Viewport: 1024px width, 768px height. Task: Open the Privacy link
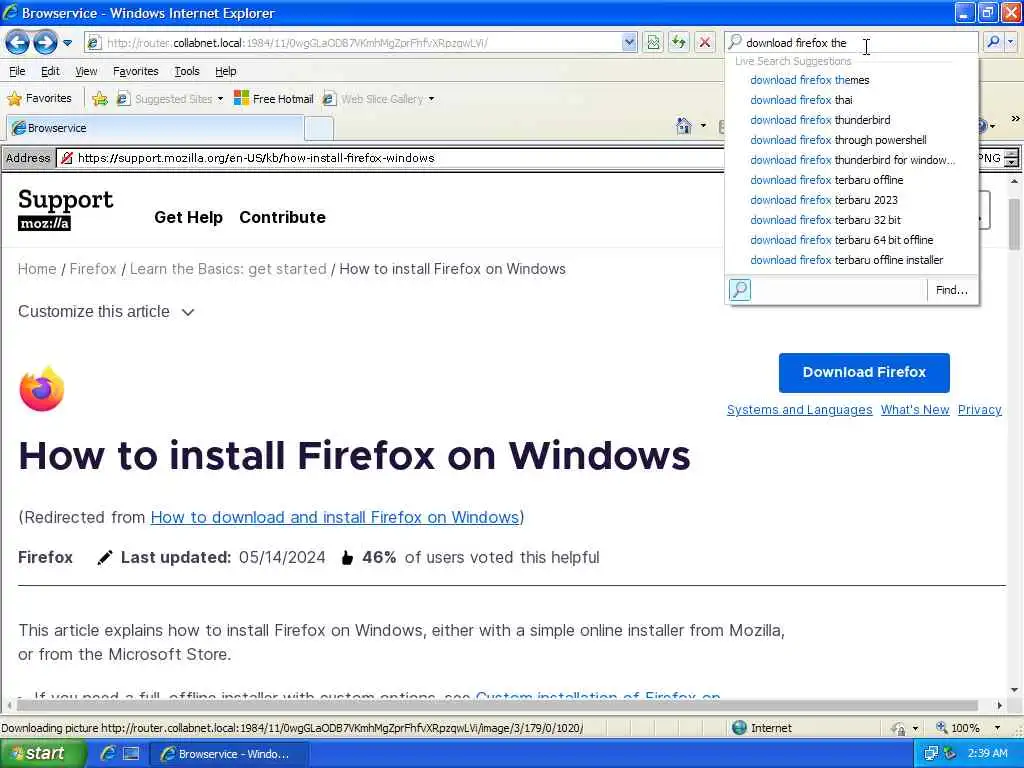979,409
